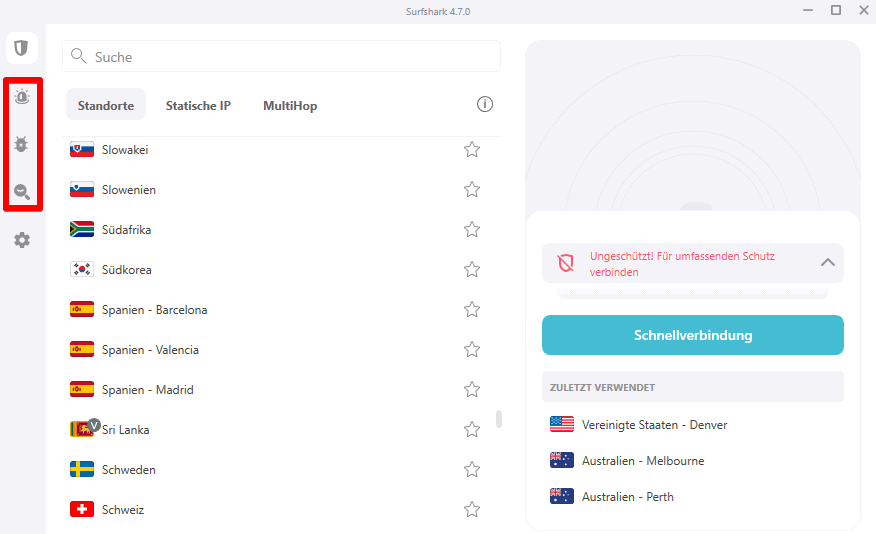Image resolution: width=876 pixels, height=534 pixels.
Task: Favorite Schweiz with its star
Action: [472, 509]
